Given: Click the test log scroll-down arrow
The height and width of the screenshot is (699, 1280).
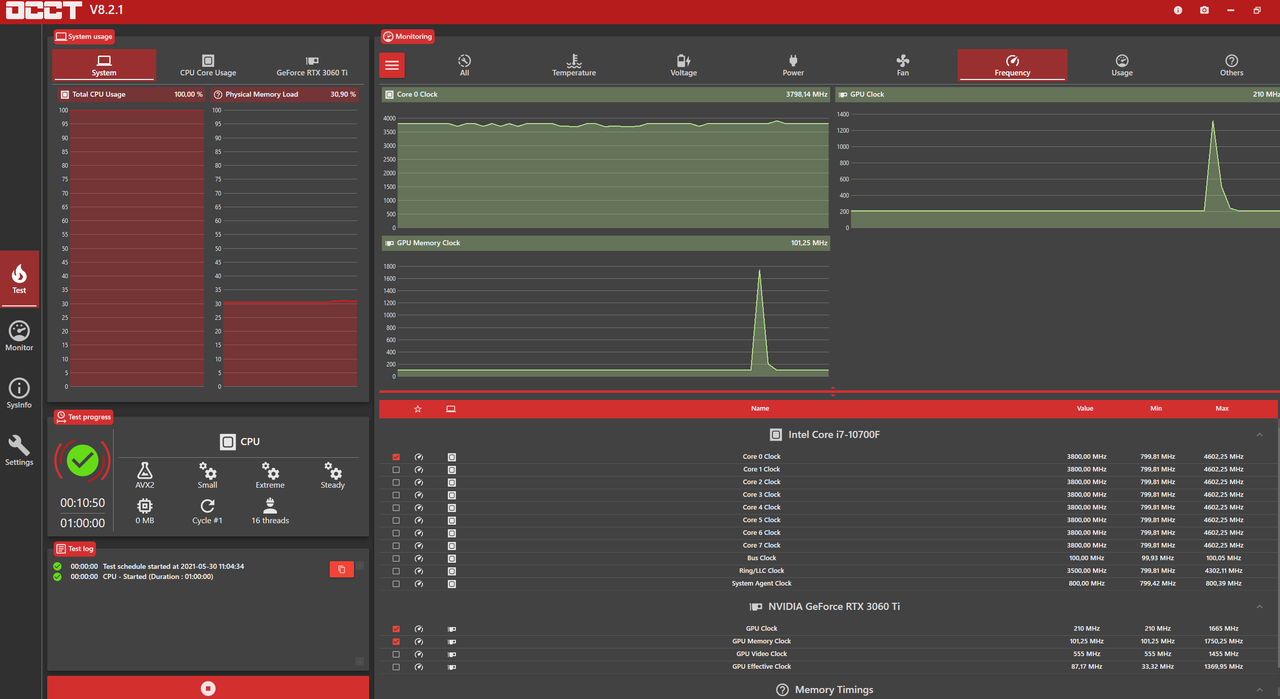Looking at the screenshot, I should (360, 662).
